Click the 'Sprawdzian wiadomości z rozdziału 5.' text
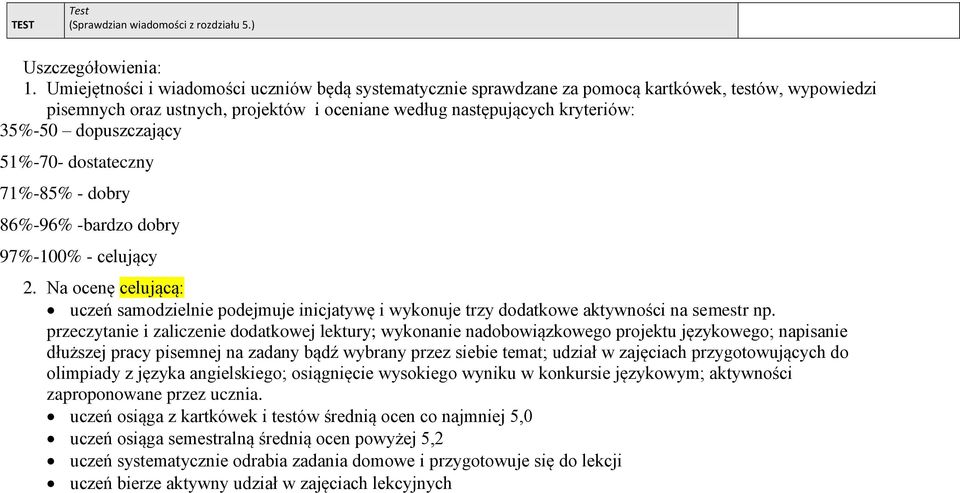Image resolution: width=960 pixels, height=493 pixels. click(x=162, y=25)
